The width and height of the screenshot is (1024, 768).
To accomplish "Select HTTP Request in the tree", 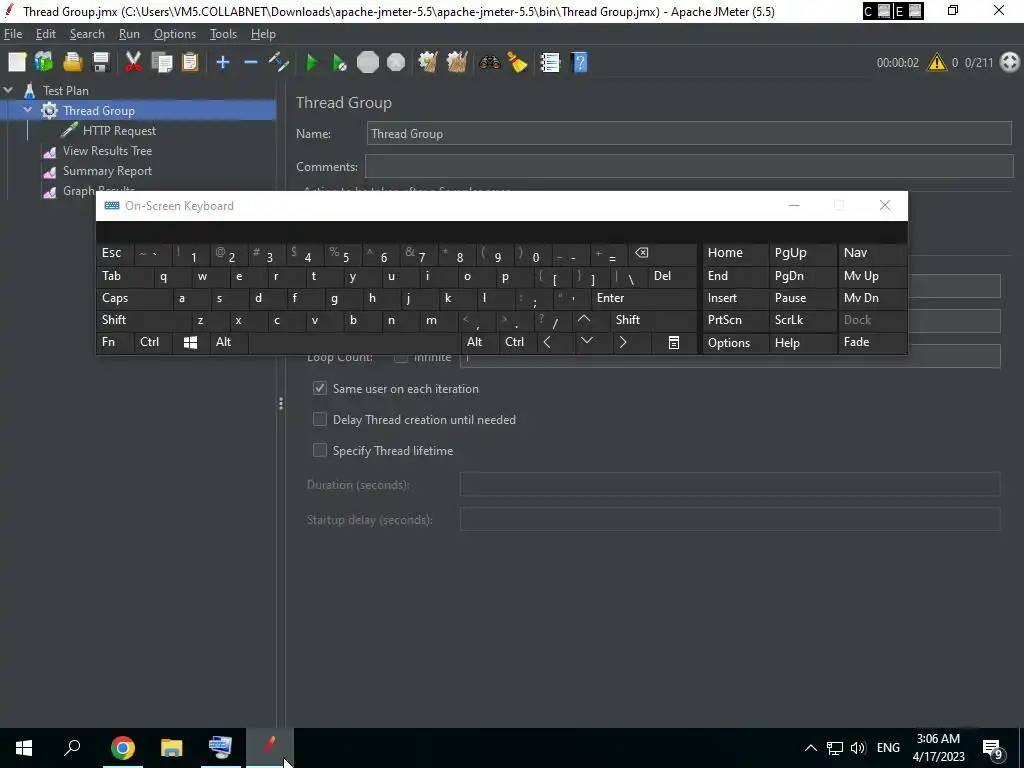I will coord(119,131).
